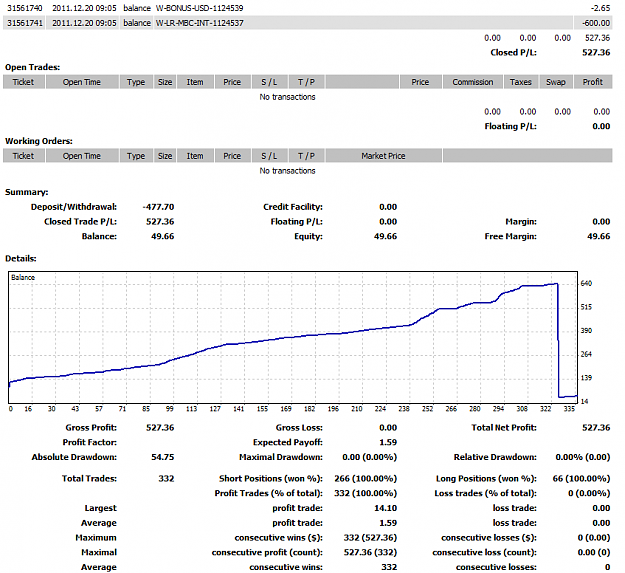Select the W-LR-MBC-INT-1124537 balance row
The image size is (625, 573).
[307, 23]
